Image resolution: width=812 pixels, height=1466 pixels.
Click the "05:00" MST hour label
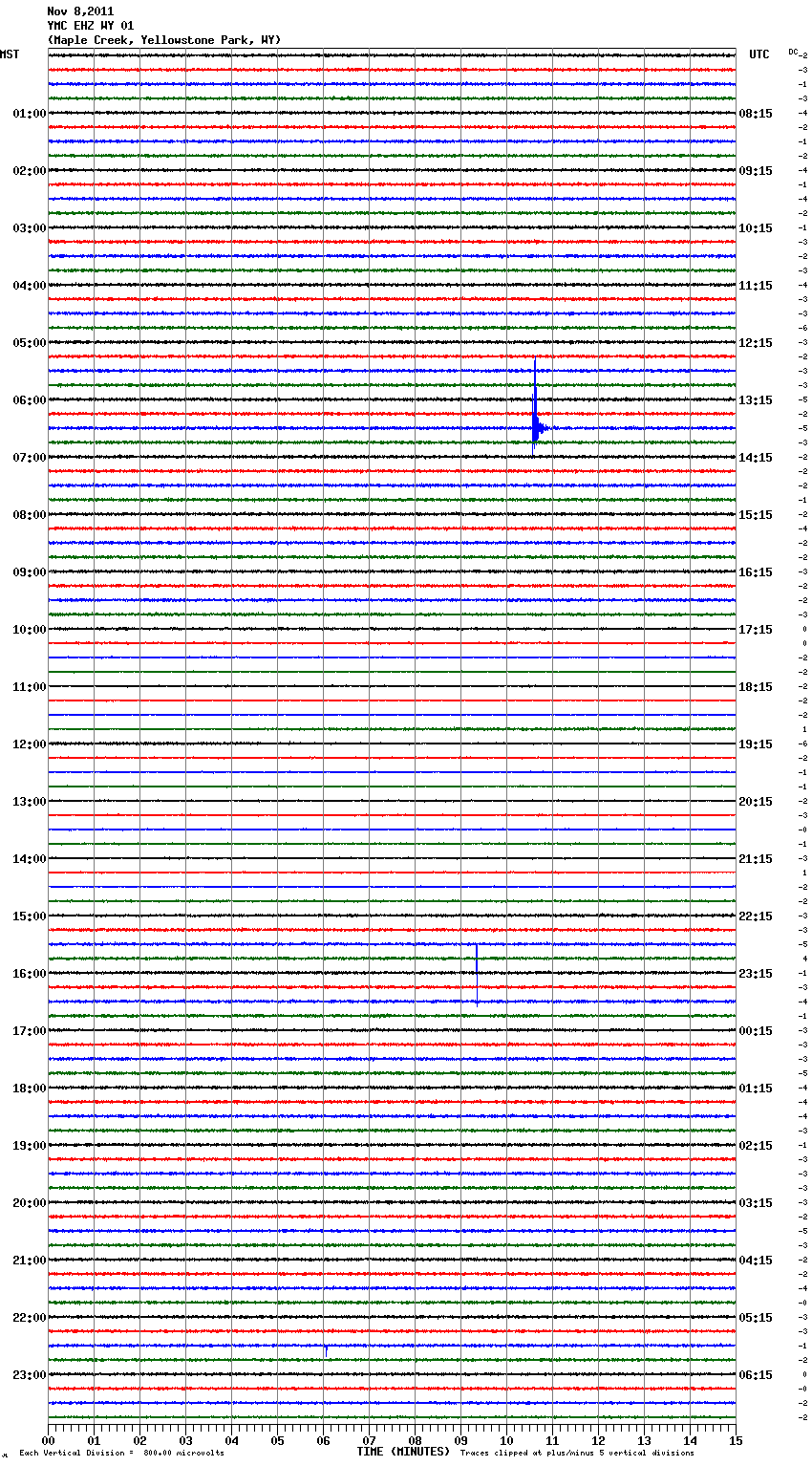tap(30, 343)
